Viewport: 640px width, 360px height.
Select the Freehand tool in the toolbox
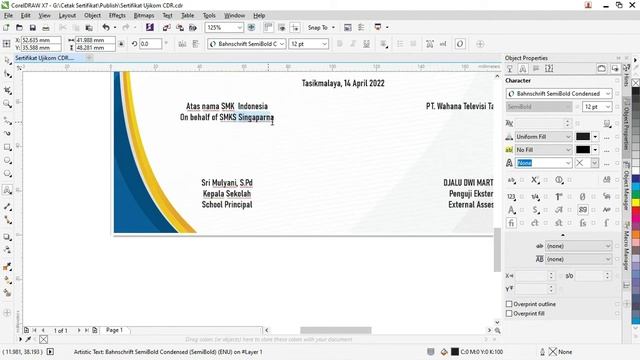pos(7,120)
